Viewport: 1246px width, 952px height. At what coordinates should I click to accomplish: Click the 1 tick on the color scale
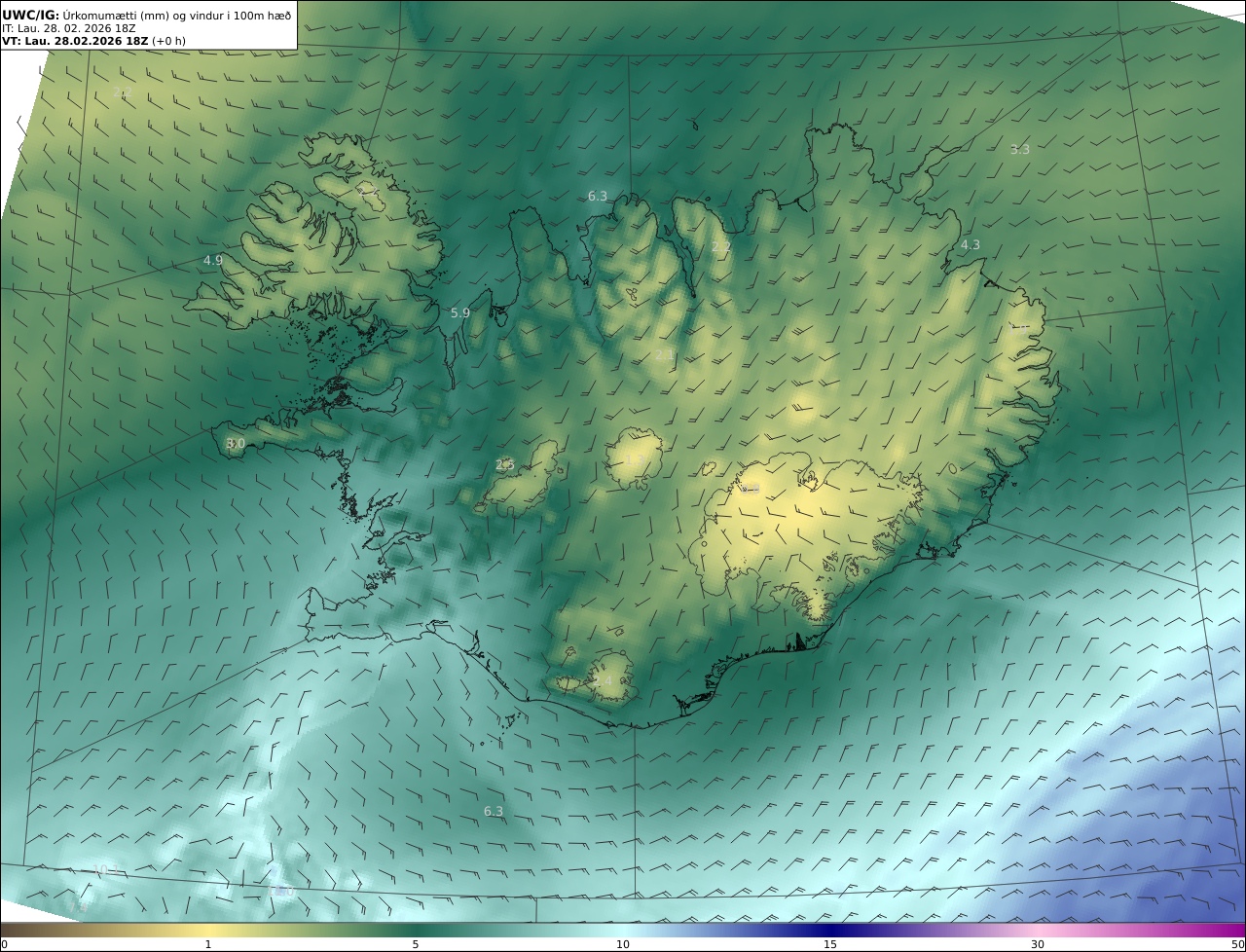click(208, 944)
